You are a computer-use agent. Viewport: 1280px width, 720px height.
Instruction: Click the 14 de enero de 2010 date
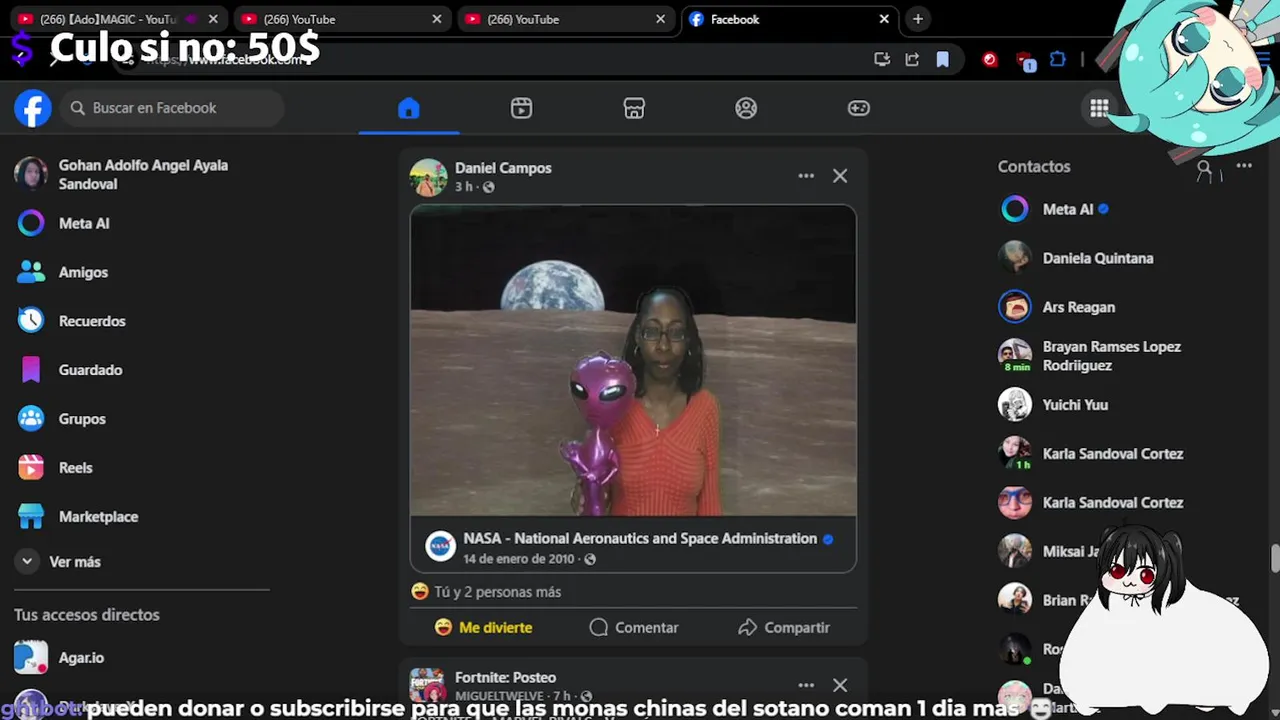click(518, 559)
